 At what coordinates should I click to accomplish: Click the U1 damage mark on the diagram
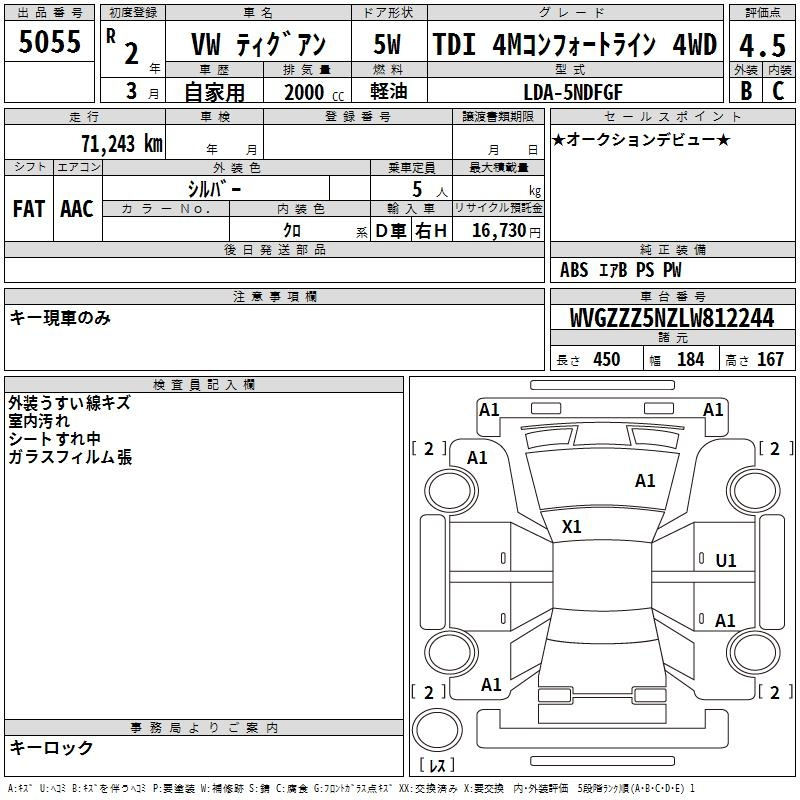click(x=725, y=561)
